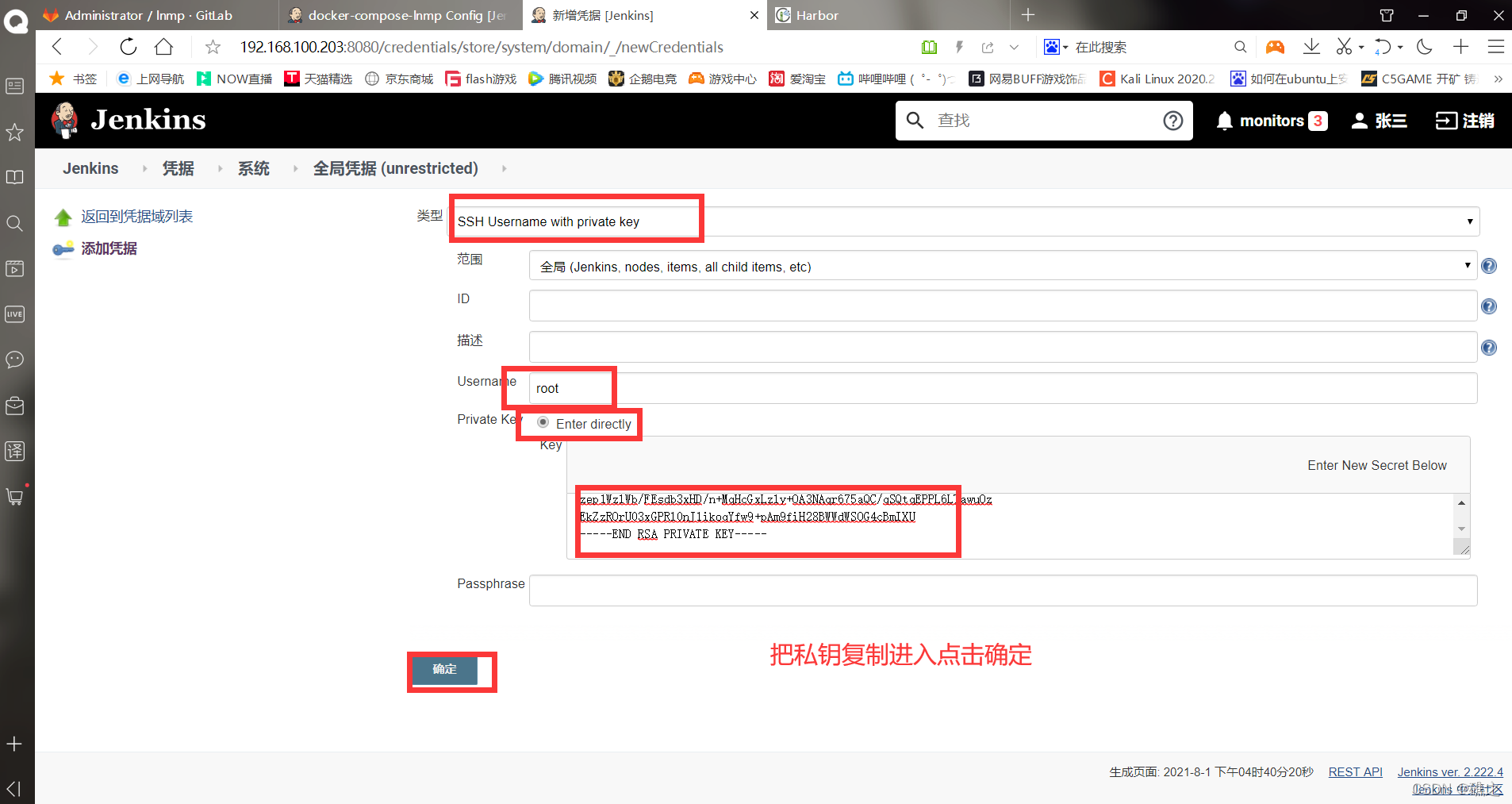Open the sidebar chat bubble icon
This screenshot has height=804, width=1512.
15,360
